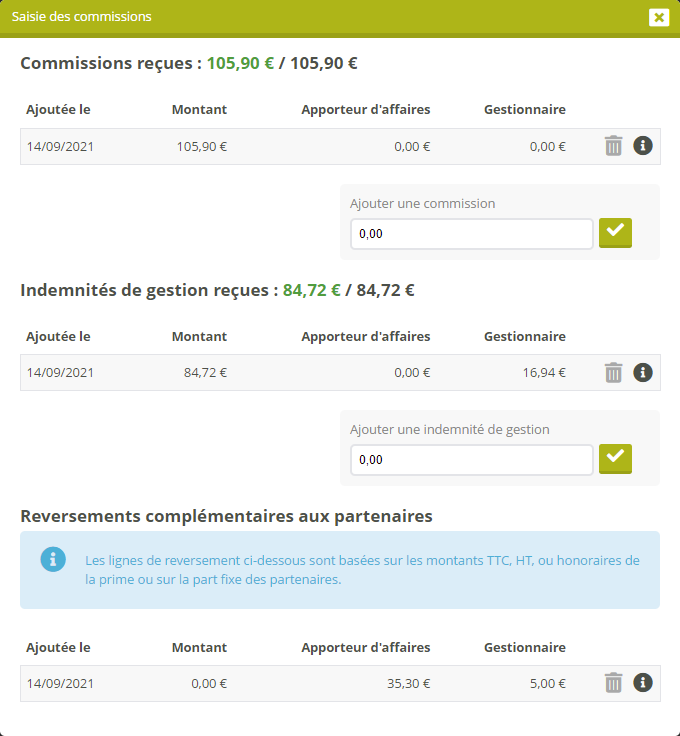Click the blue info icon in the notice banner
680x736 pixels.
(x=53, y=559)
